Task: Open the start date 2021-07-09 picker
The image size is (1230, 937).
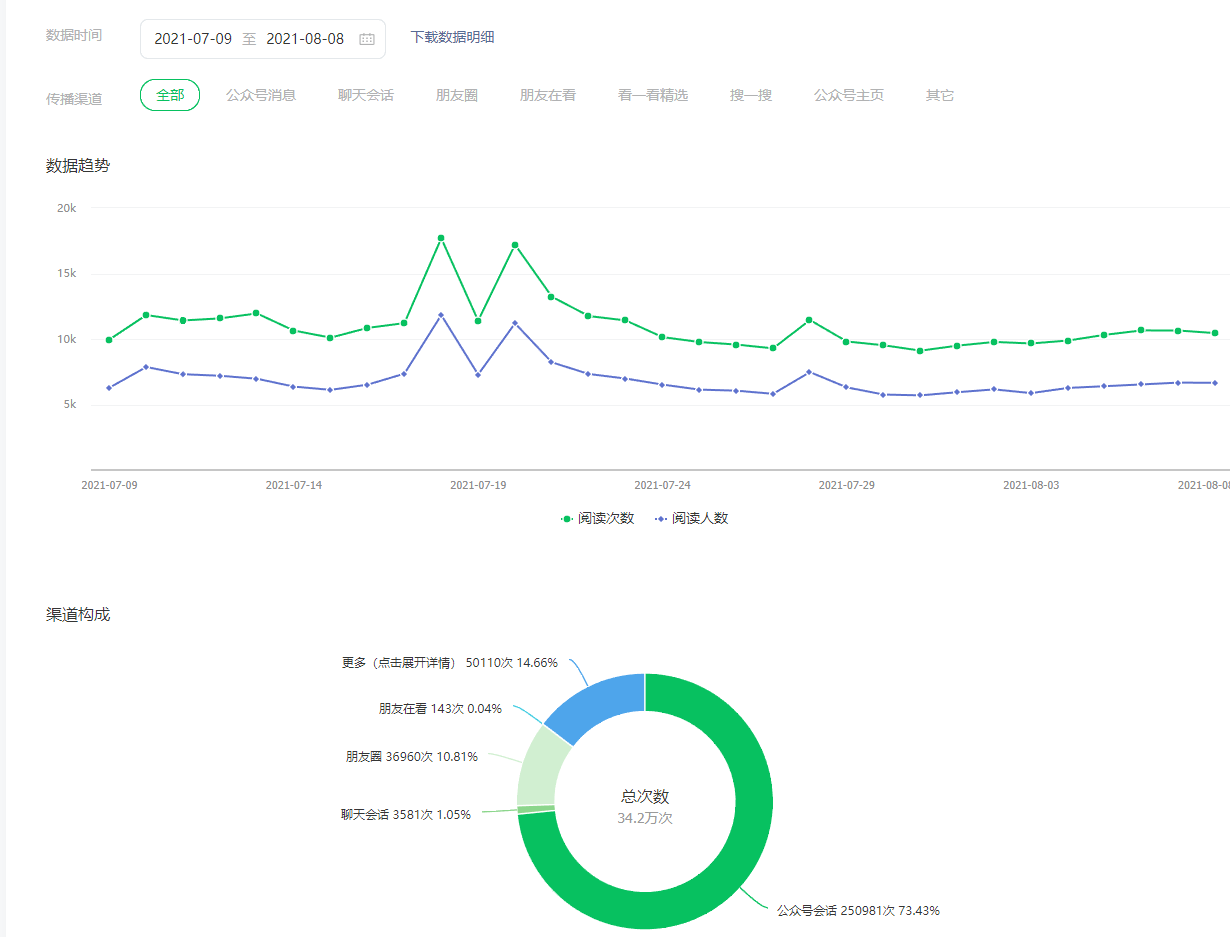Action: 193,39
